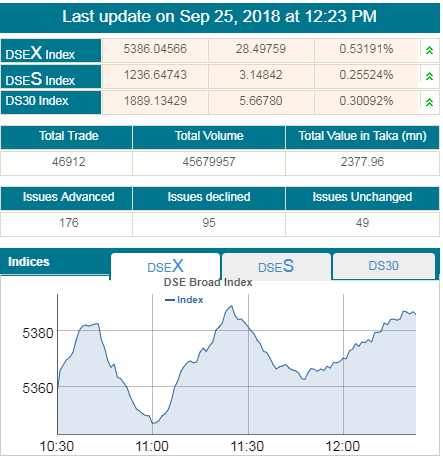Screen dimensions: 443x458
Task: Click the Issues declined header
Action: pyautogui.click(x=209, y=197)
